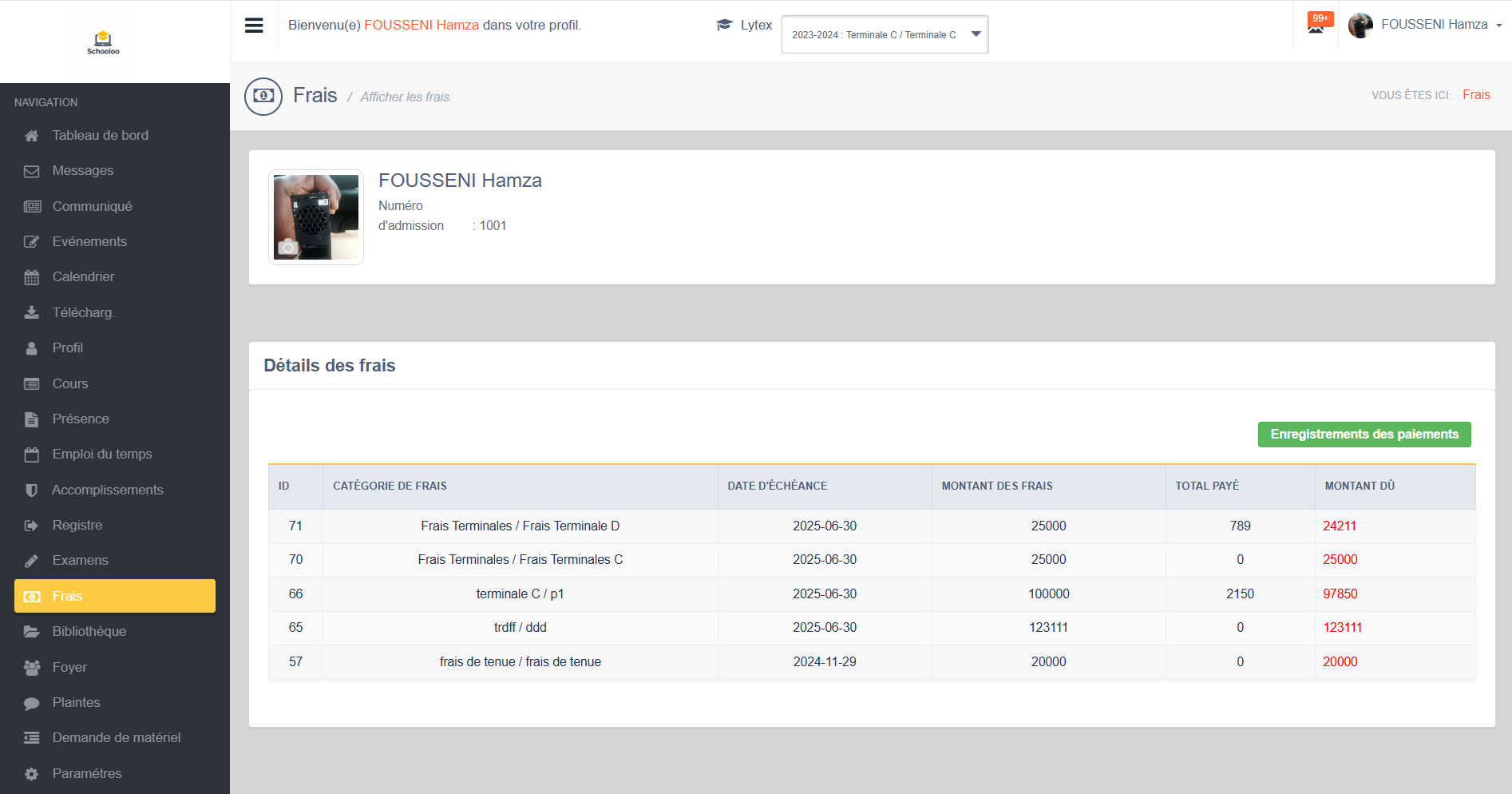This screenshot has height=794, width=1512.
Task: Open the notifications icon showing 99+
Action: (x=1316, y=25)
